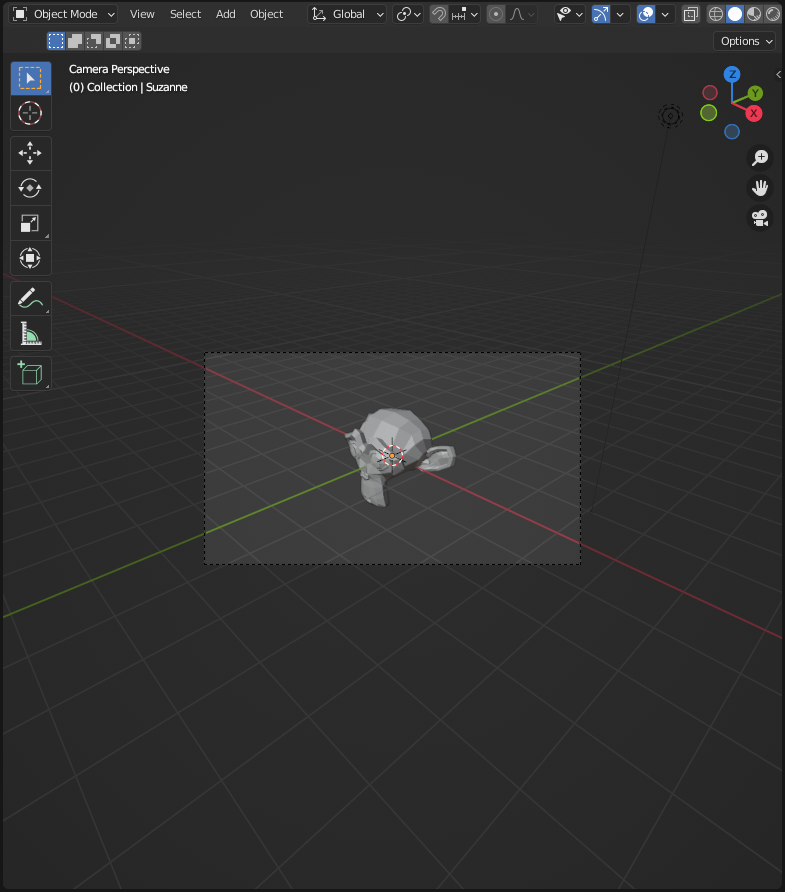Open object visibility and selectability dropdown

pyautogui.click(x=569, y=14)
